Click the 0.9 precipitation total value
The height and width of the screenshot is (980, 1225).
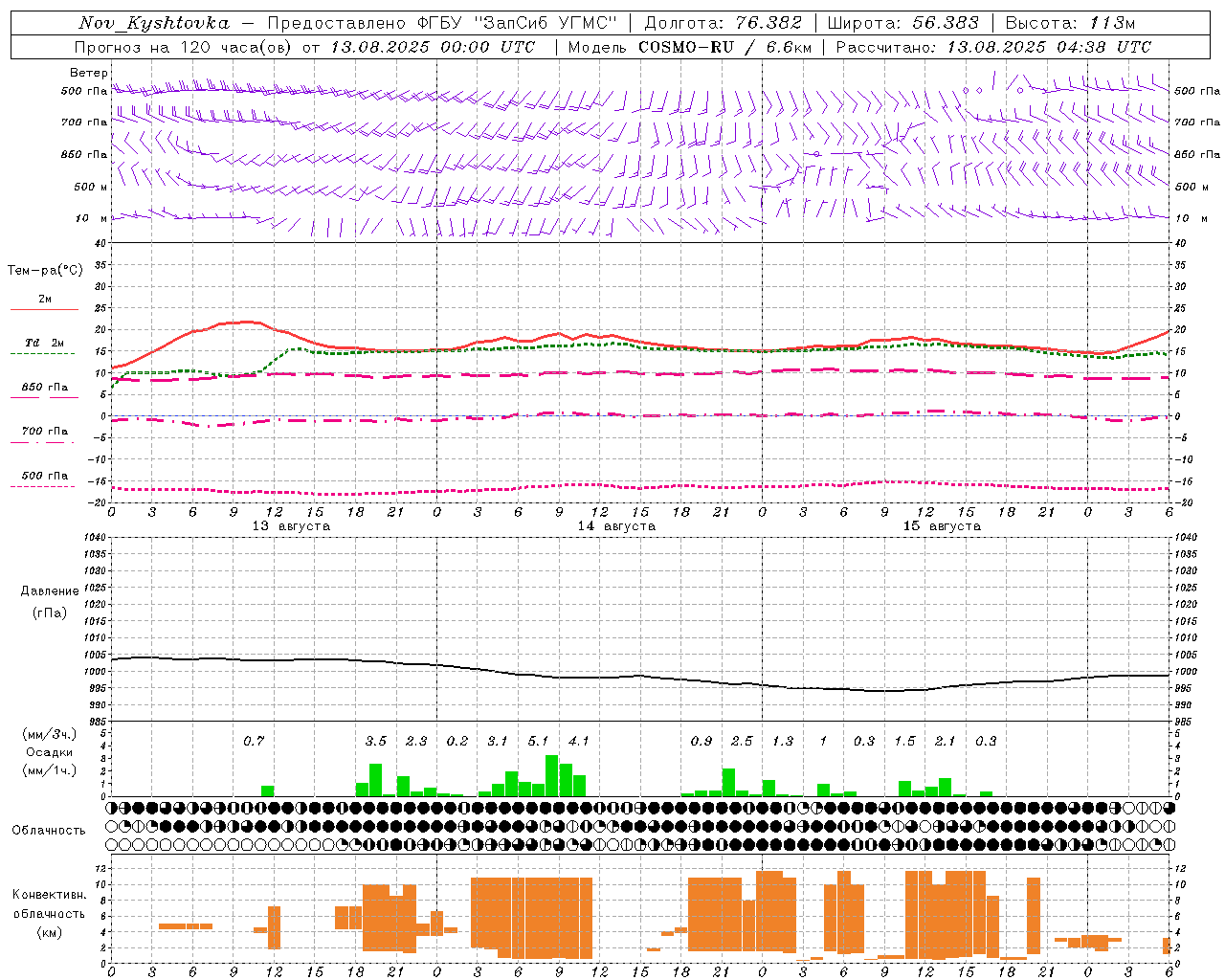(x=702, y=741)
